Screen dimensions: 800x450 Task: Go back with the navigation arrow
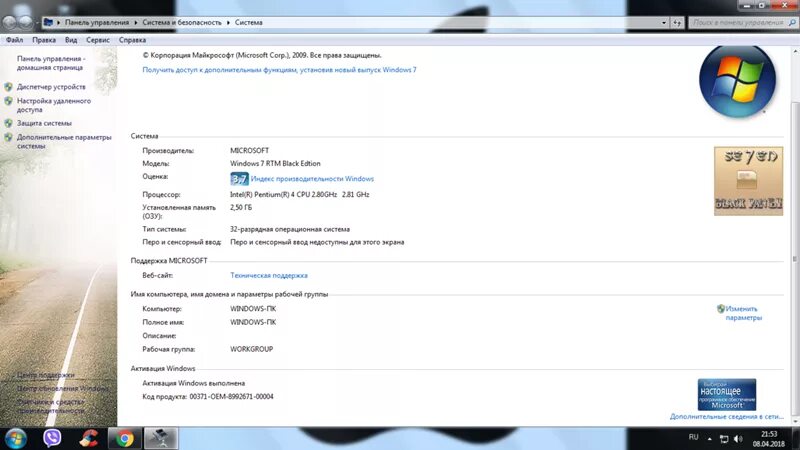click(x=10, y=22)
